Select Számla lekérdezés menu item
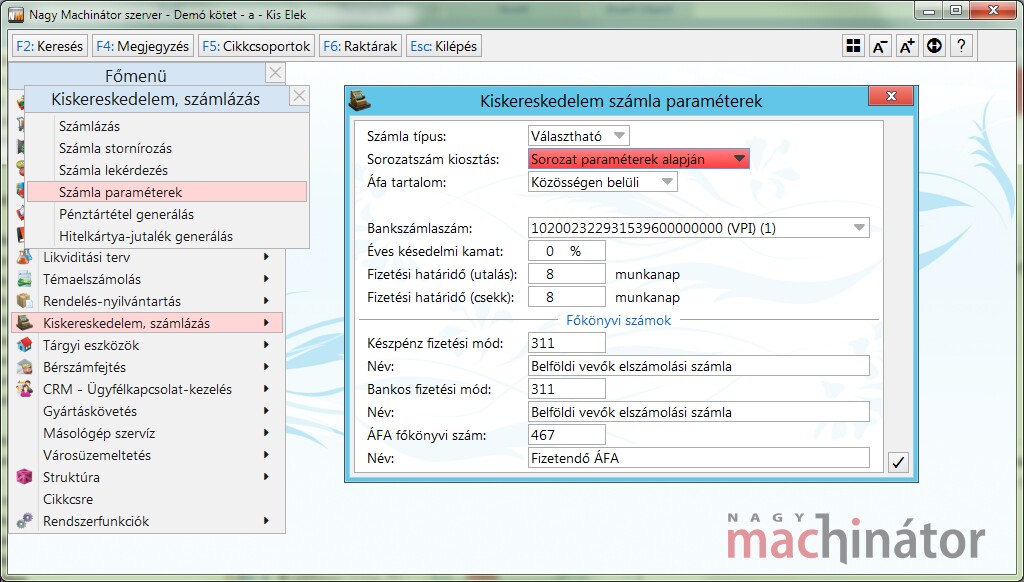 (167, 170)
